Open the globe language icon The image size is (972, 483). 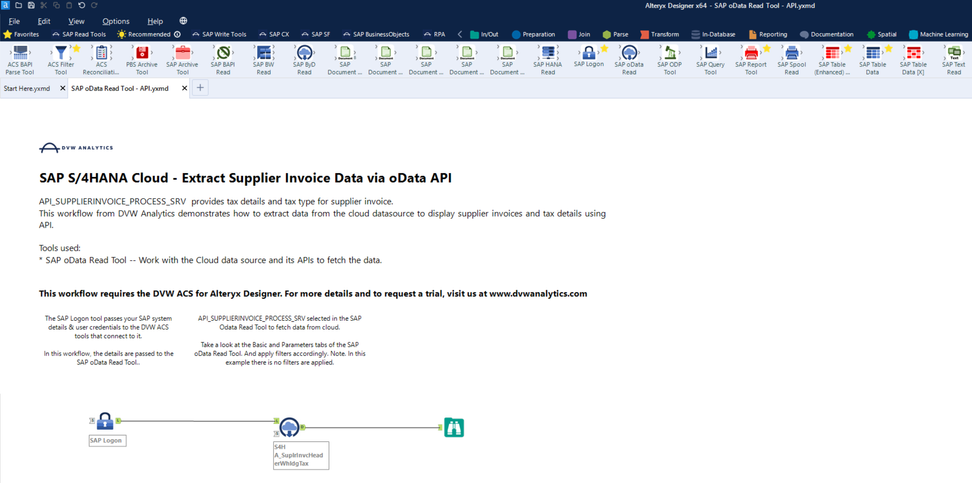coord(183,21)
